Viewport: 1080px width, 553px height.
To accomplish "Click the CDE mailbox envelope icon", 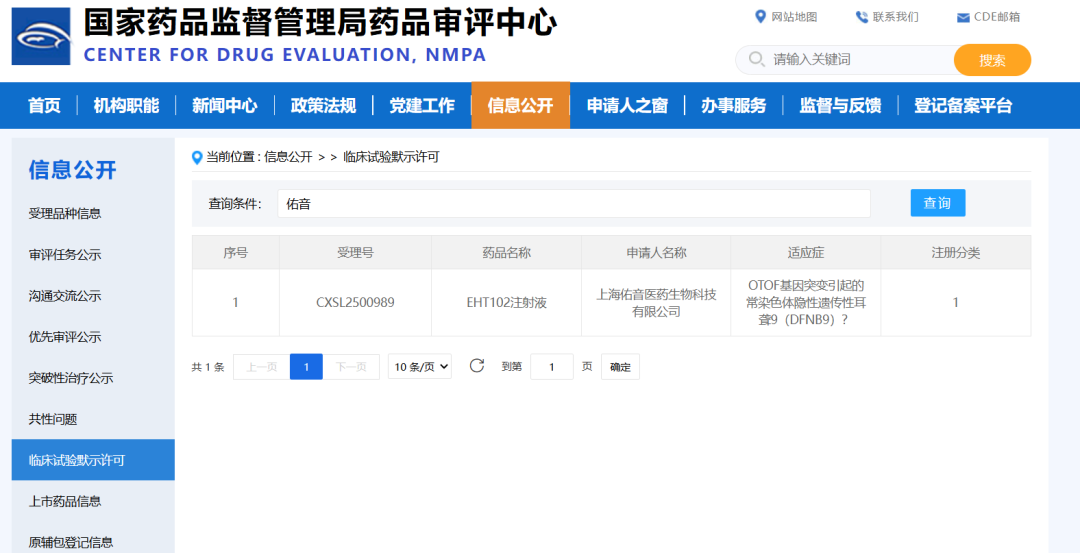I will click(963, 17).
